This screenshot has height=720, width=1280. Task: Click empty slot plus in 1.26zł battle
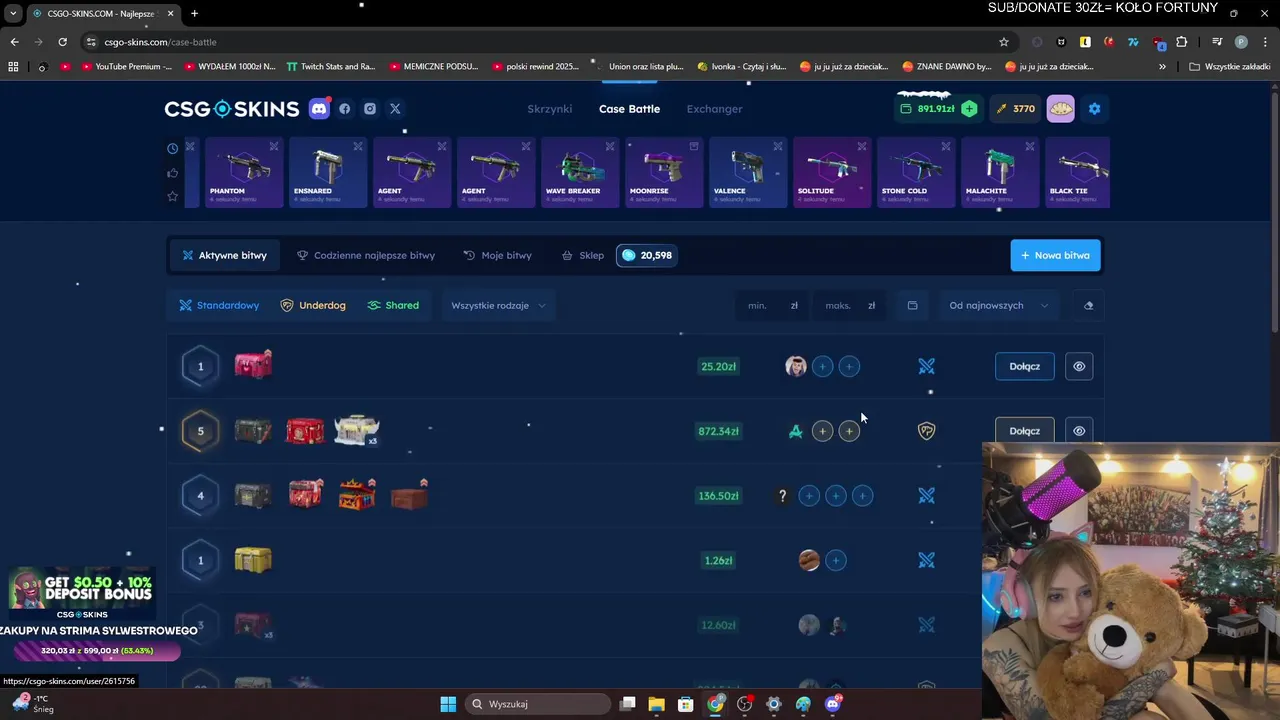(836, 561)
